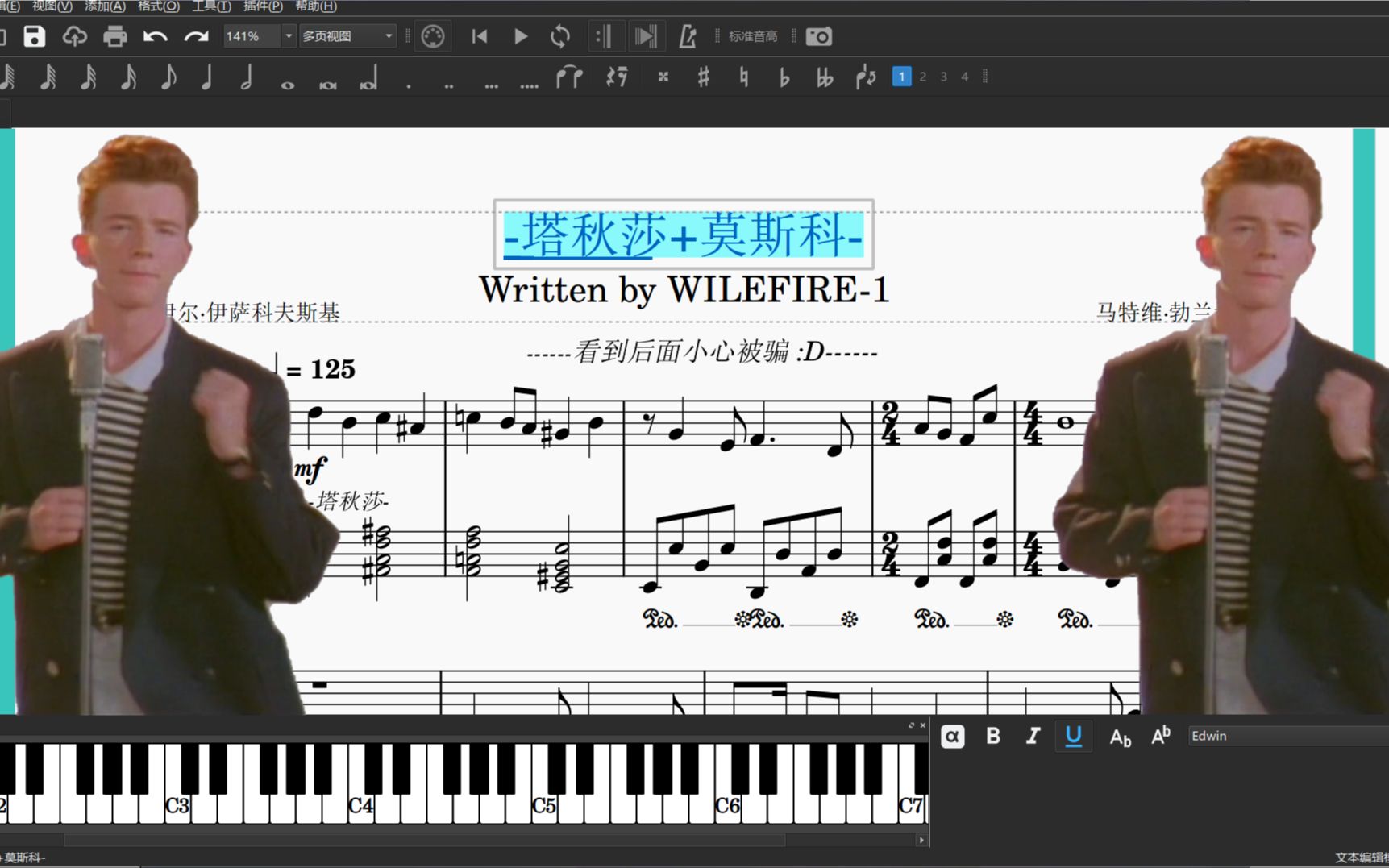Toggle MIDI input

coord(433,36)
